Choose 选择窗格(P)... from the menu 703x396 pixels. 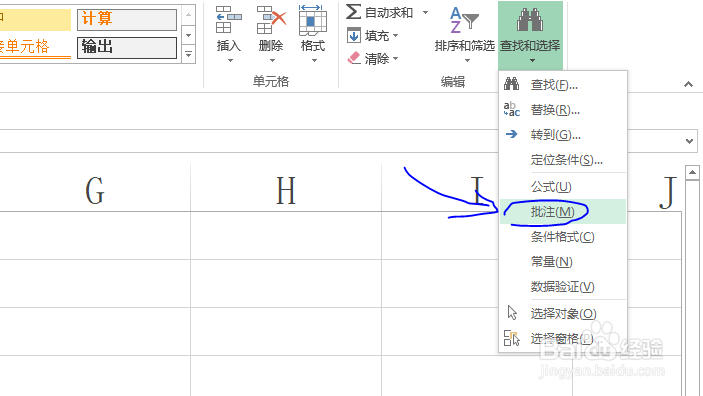[563, 339]
